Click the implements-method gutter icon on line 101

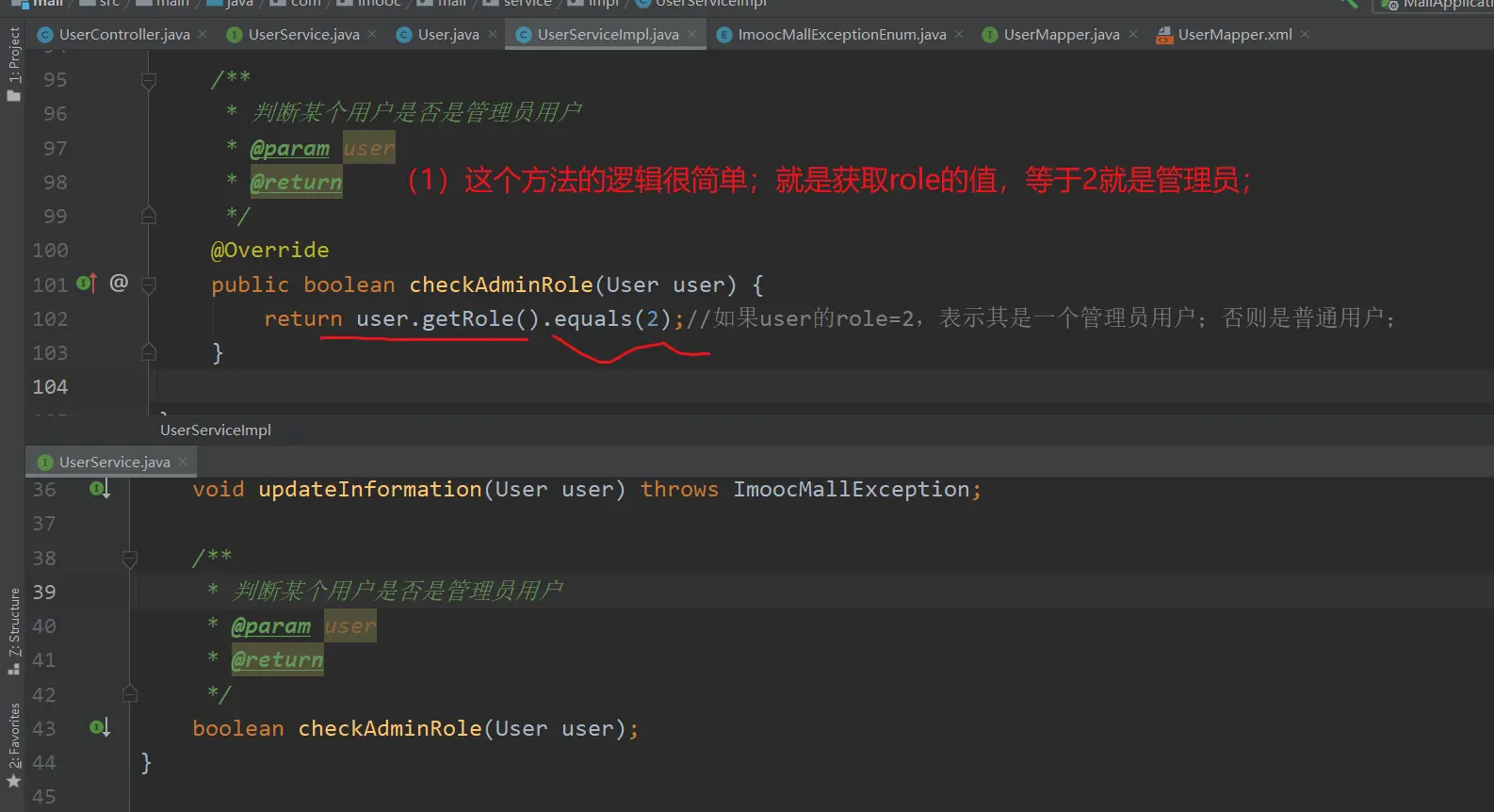coord(86,283)
